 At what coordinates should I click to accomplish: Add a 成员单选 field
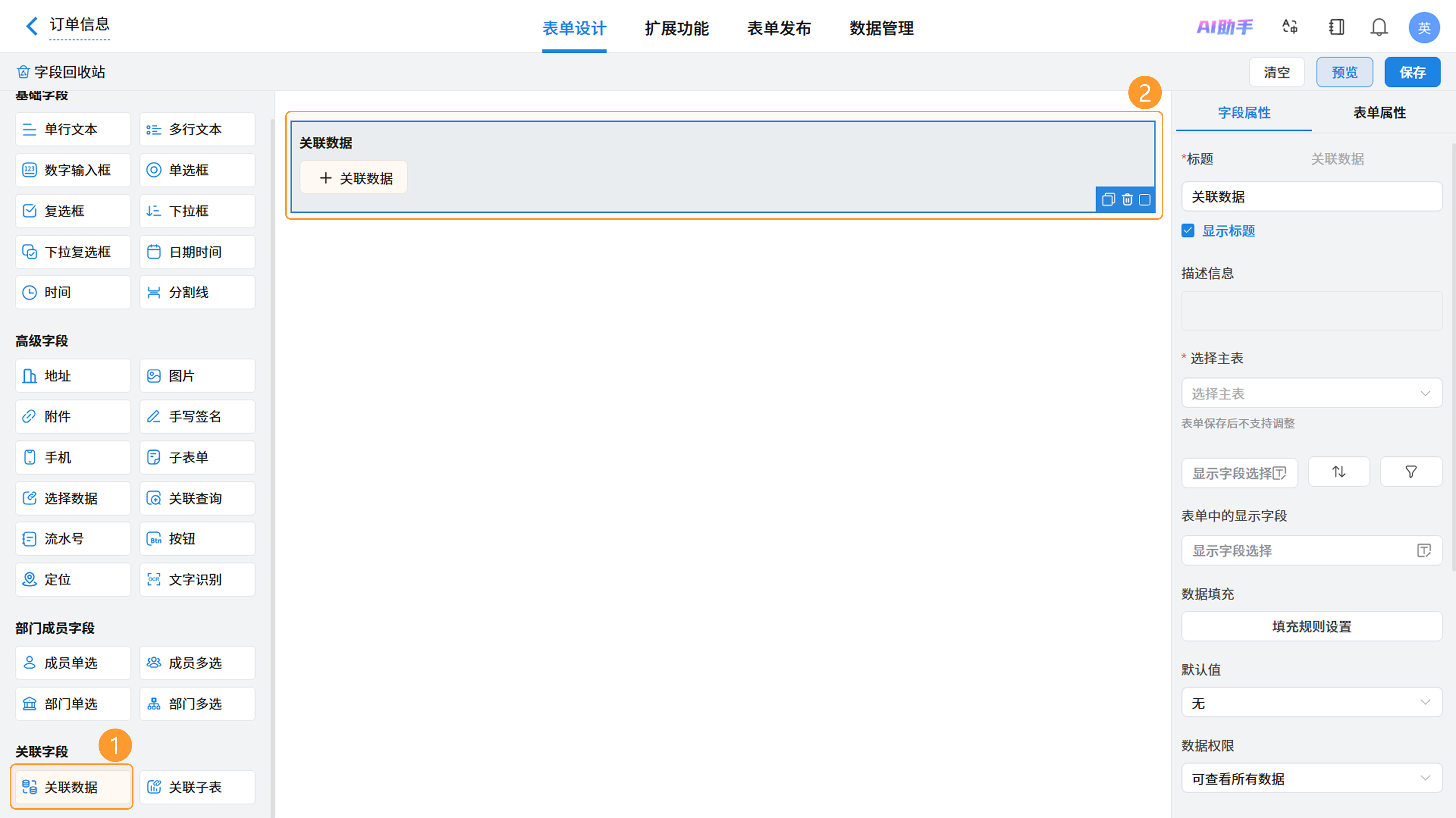[73, 663]
